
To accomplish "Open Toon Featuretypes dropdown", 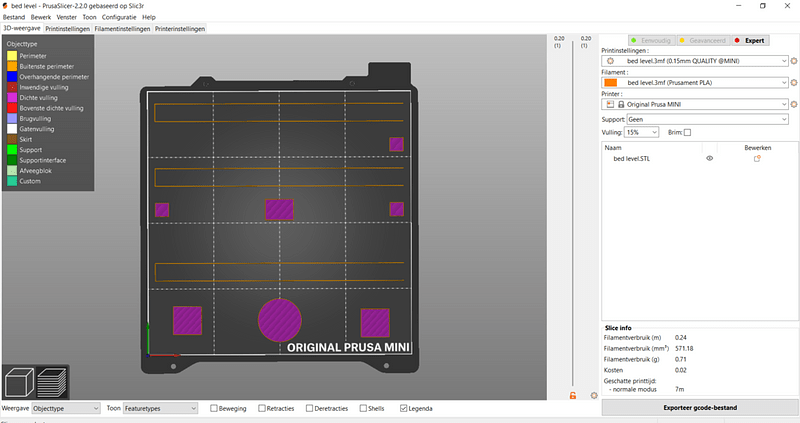I will click(160, 408).
